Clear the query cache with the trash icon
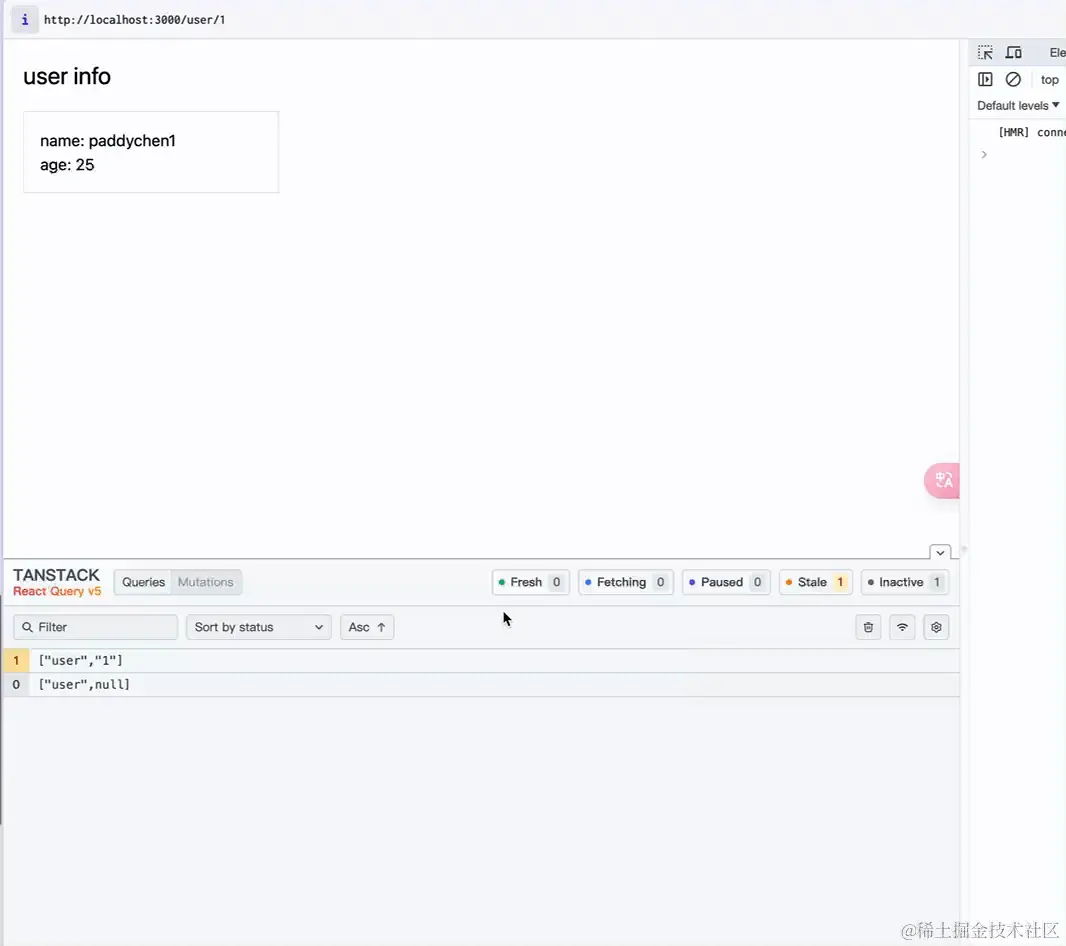Screen dimensions: 1066x946 [x=868, y=627]
